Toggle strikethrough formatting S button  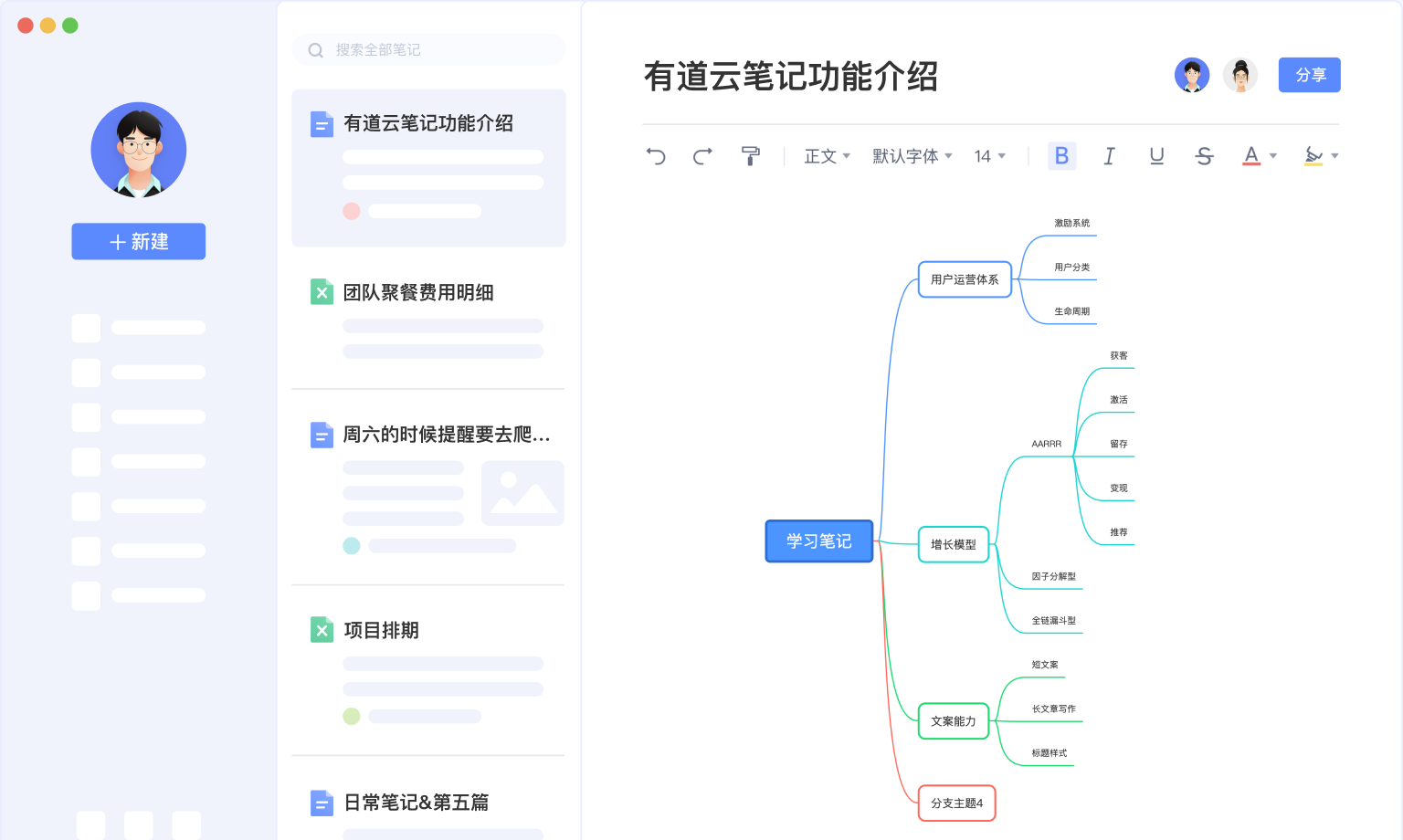click(x=1204, y=156)
